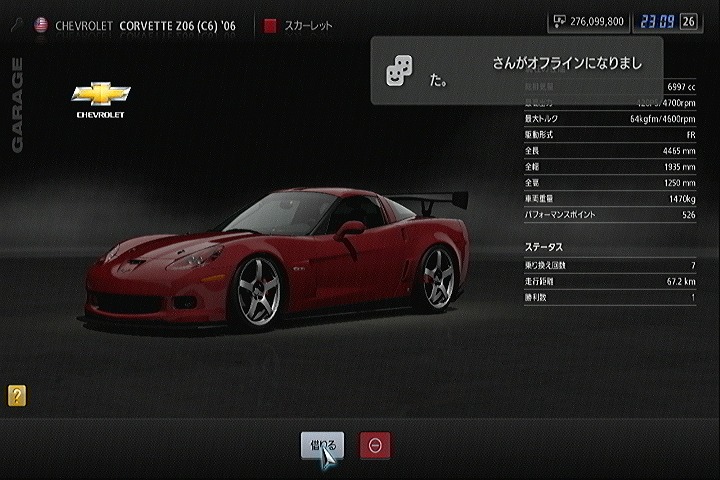Click the smiley faces notification icon

[397, 72]
